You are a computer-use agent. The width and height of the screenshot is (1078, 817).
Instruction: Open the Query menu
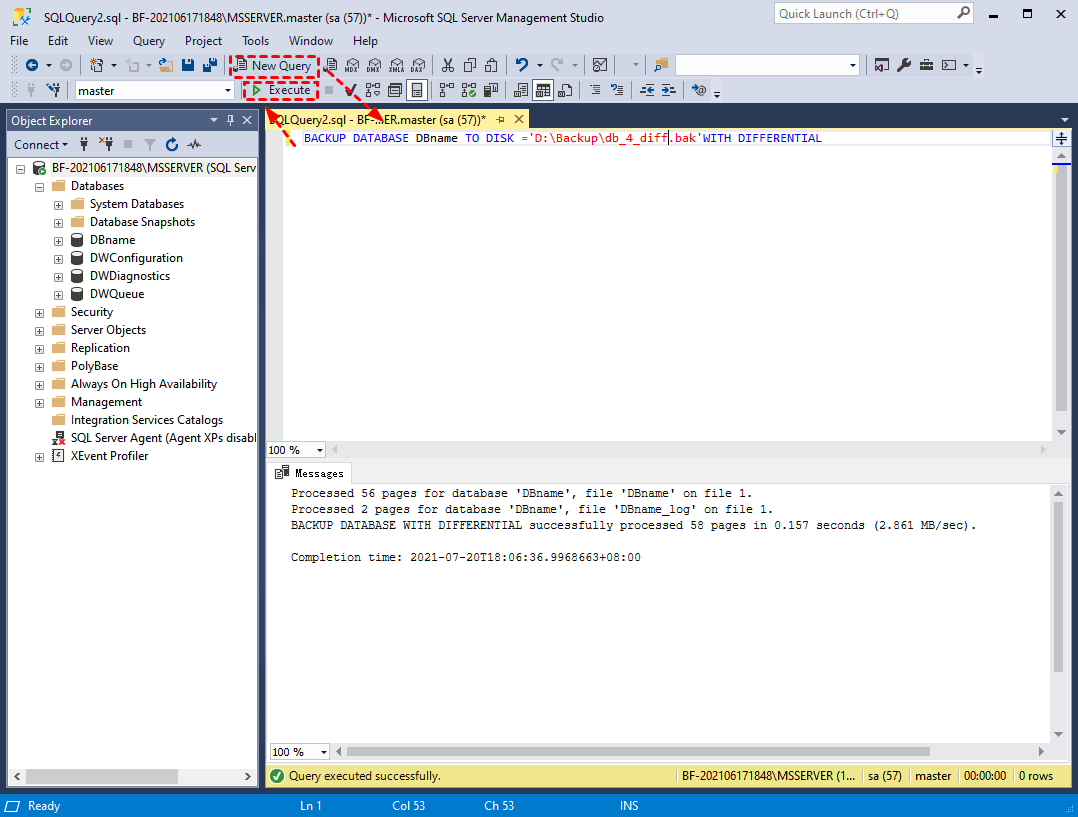tap(148, 41)
